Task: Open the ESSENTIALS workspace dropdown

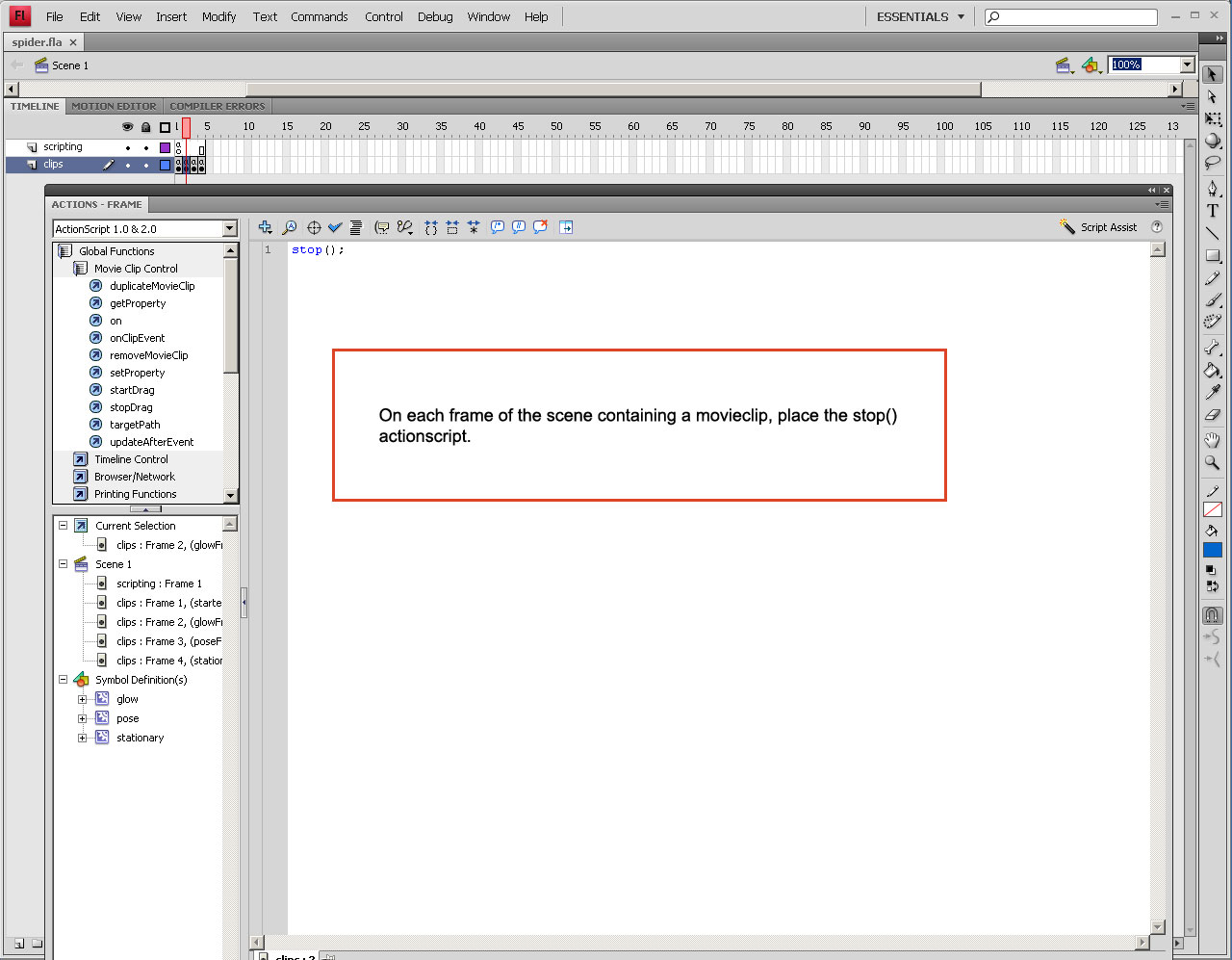Action: click(x=920, y=16)
